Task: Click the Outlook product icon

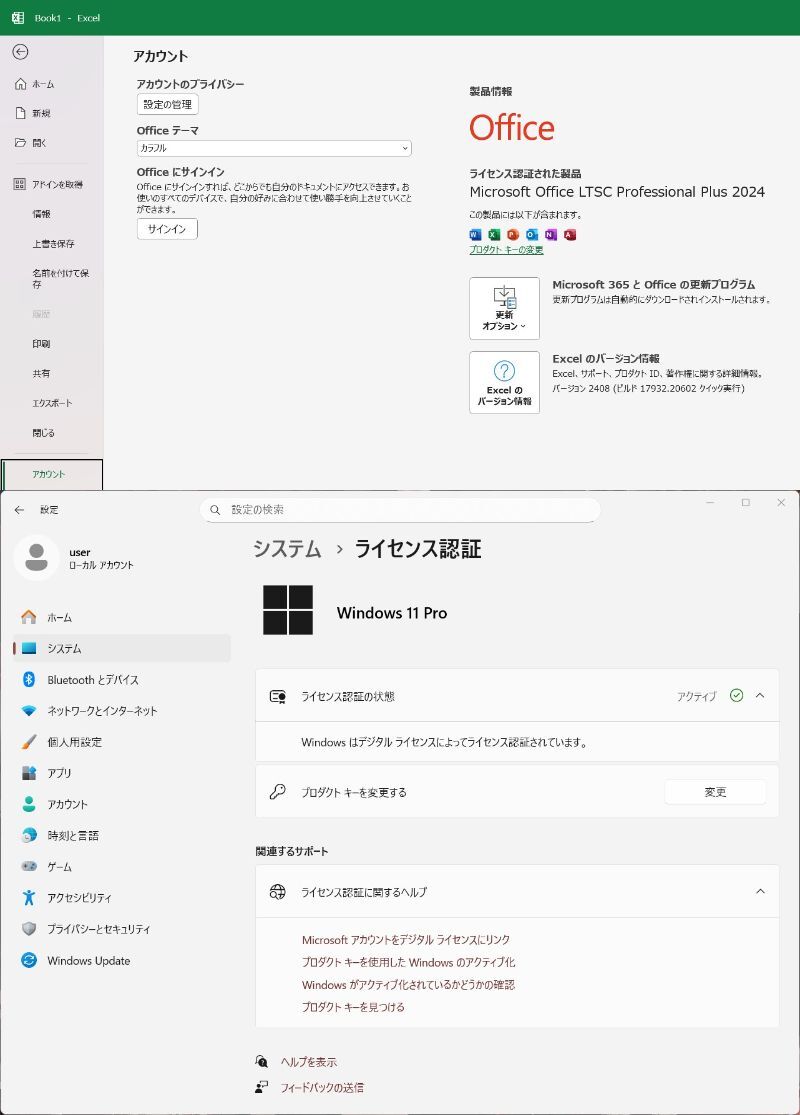Action: click(x=532, y=235)
